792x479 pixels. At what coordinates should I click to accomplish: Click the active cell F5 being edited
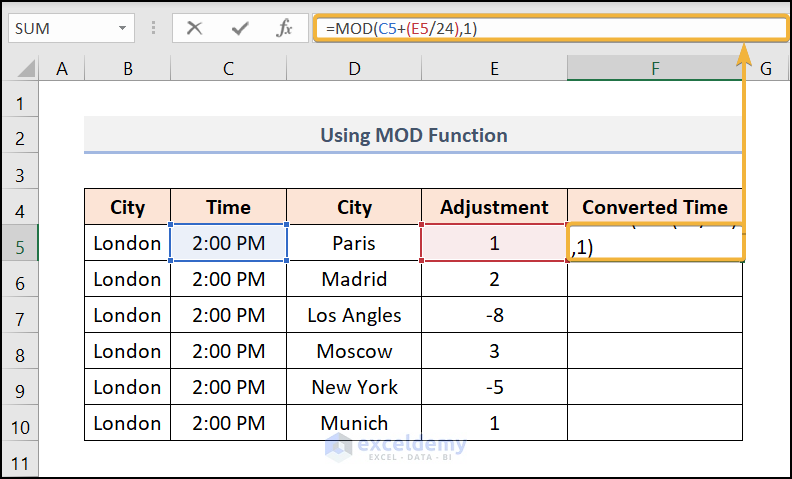pos(655,244)
